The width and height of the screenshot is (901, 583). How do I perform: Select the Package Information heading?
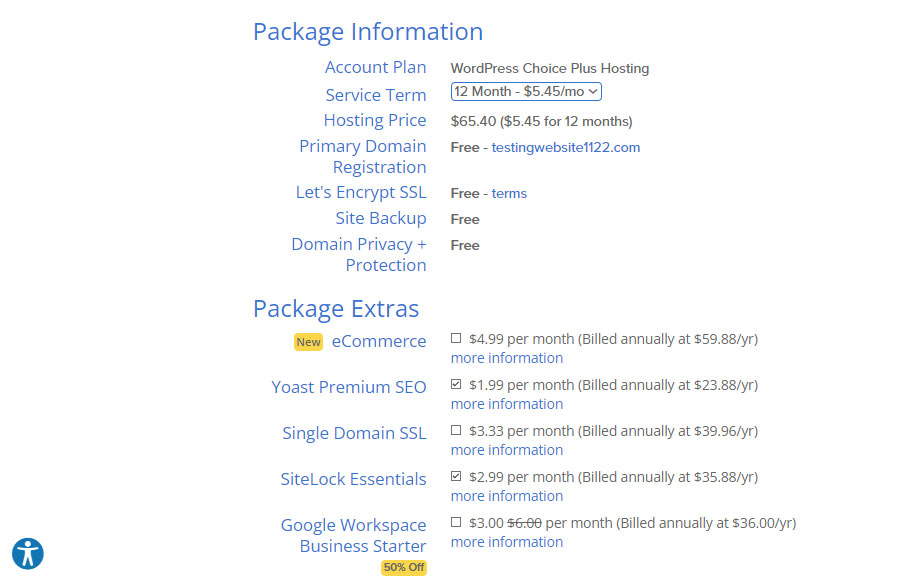point(368,32)
